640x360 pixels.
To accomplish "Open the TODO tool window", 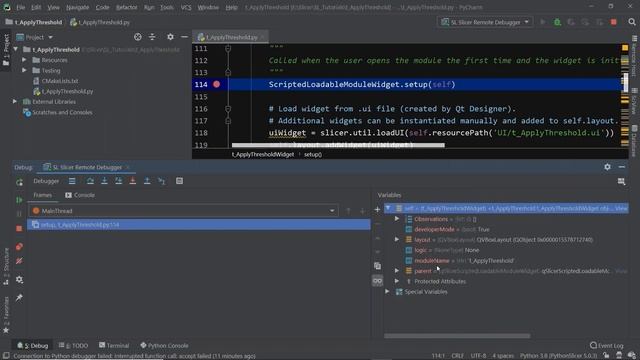I will [73, 345].
